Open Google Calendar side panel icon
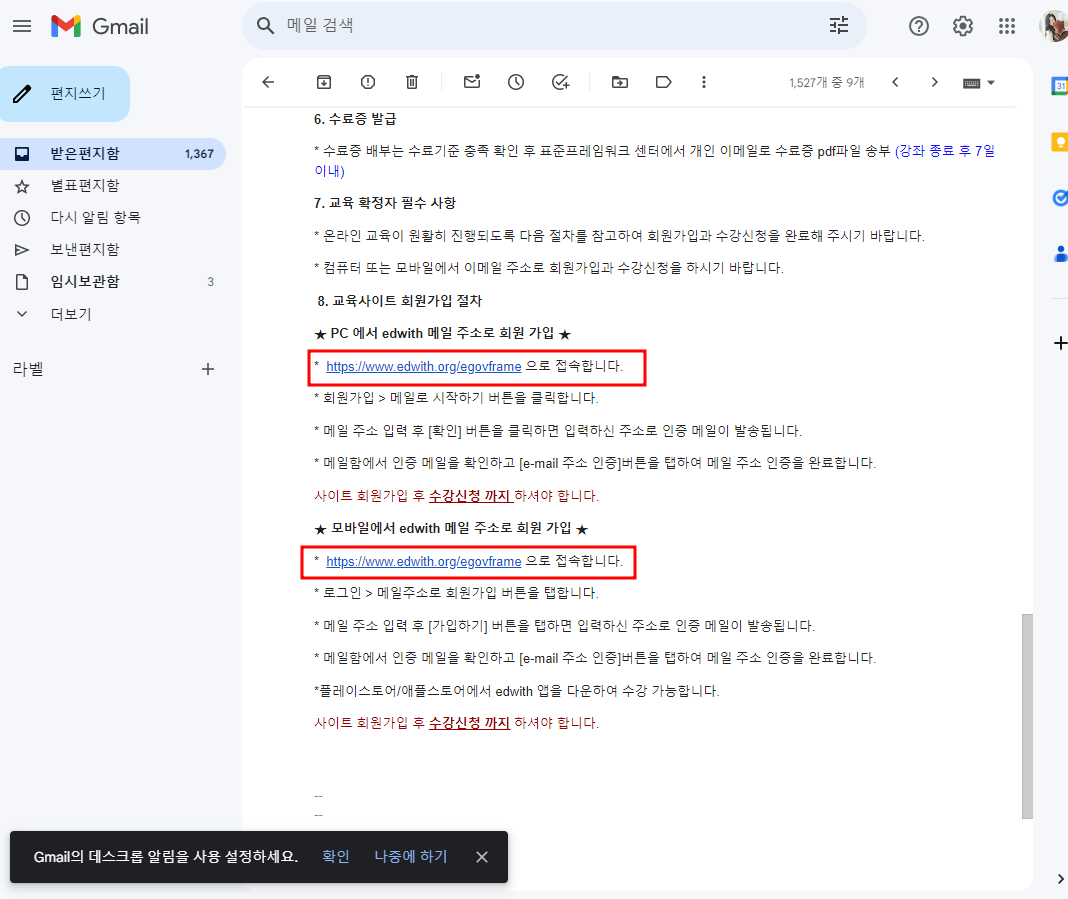 tap(1059, 86)
